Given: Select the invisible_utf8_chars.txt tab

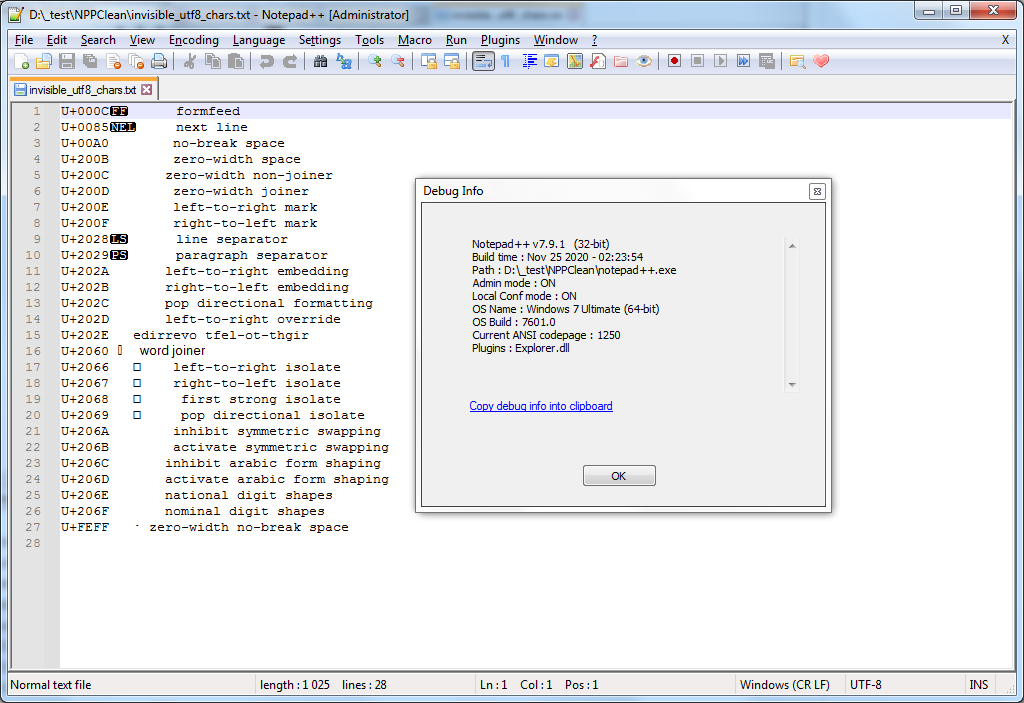Looking at the screenshot, I should point(82,90).
